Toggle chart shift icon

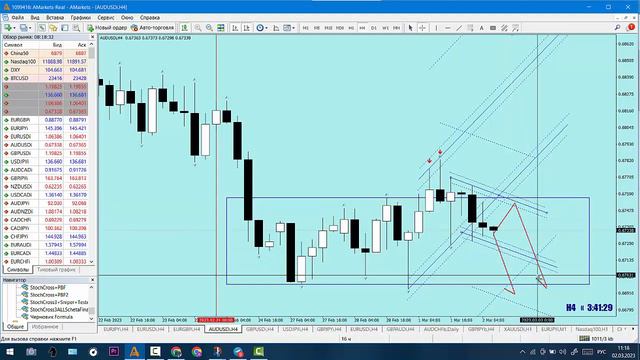pos(247,28)
